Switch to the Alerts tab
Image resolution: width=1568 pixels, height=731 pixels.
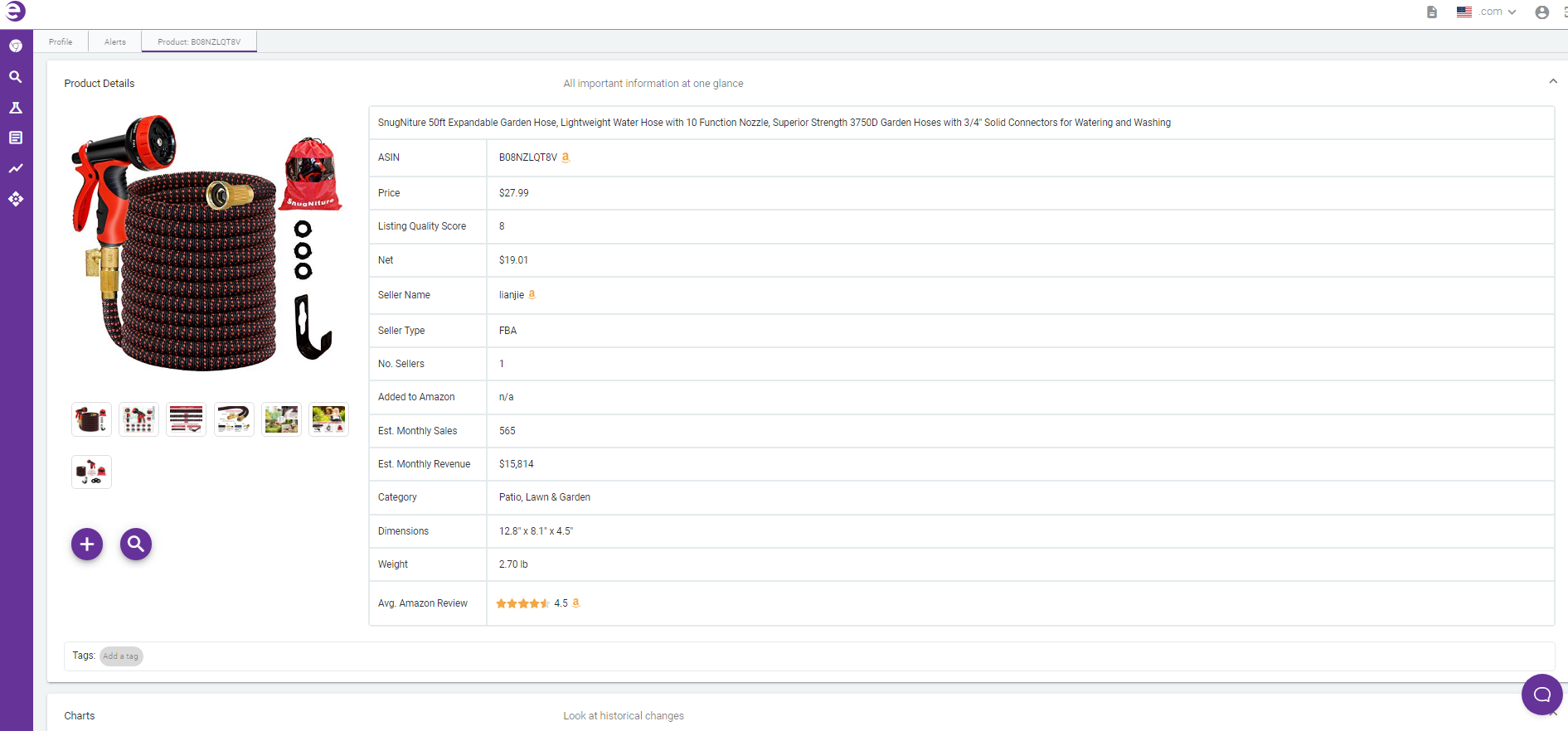[x=115, y=41]
